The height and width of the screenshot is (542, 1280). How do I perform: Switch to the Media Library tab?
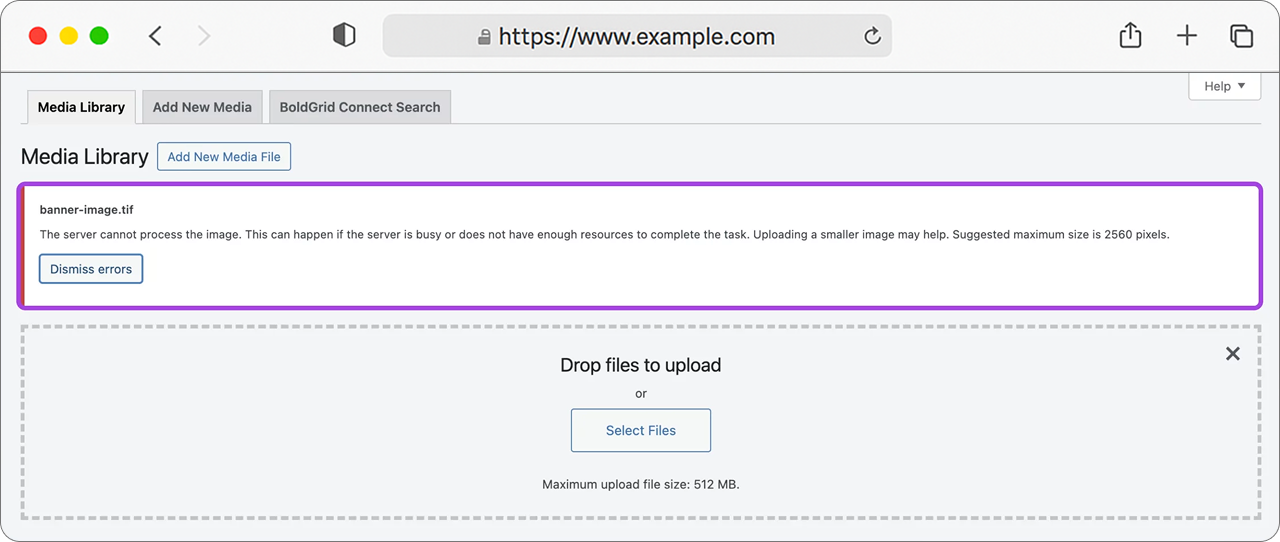pos(81,107)
